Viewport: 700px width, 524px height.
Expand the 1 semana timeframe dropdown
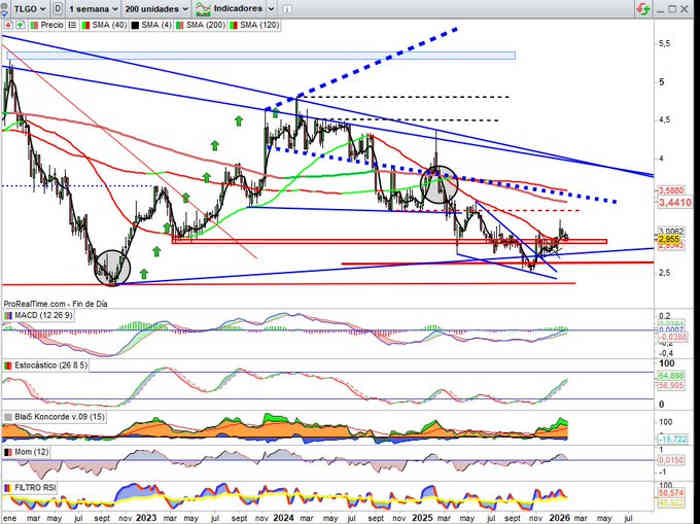tap(95, 8)
